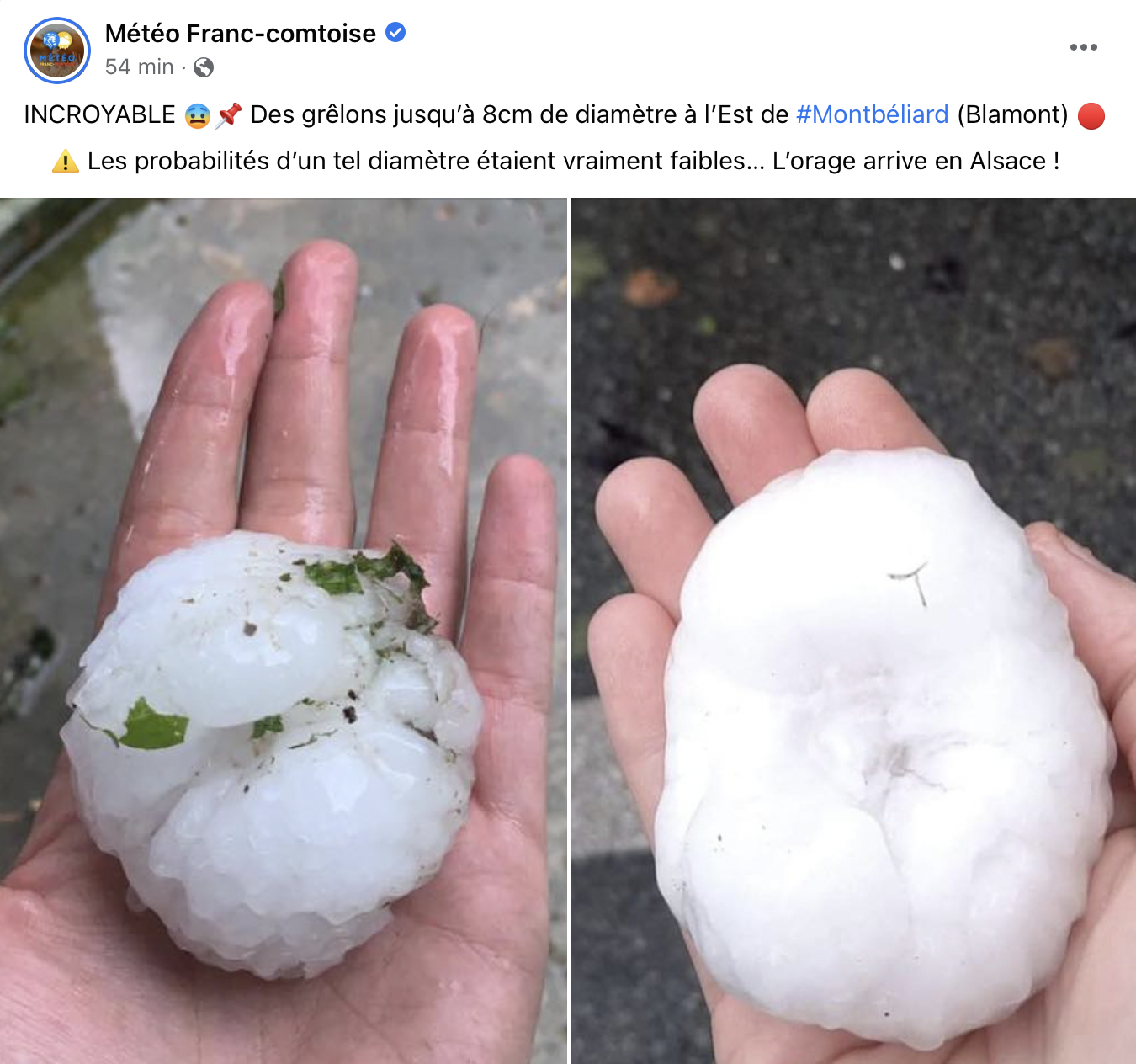The image size is (1136, 1064).
Task: Click the yellow warning sign emoji
Action: (66, 161)
